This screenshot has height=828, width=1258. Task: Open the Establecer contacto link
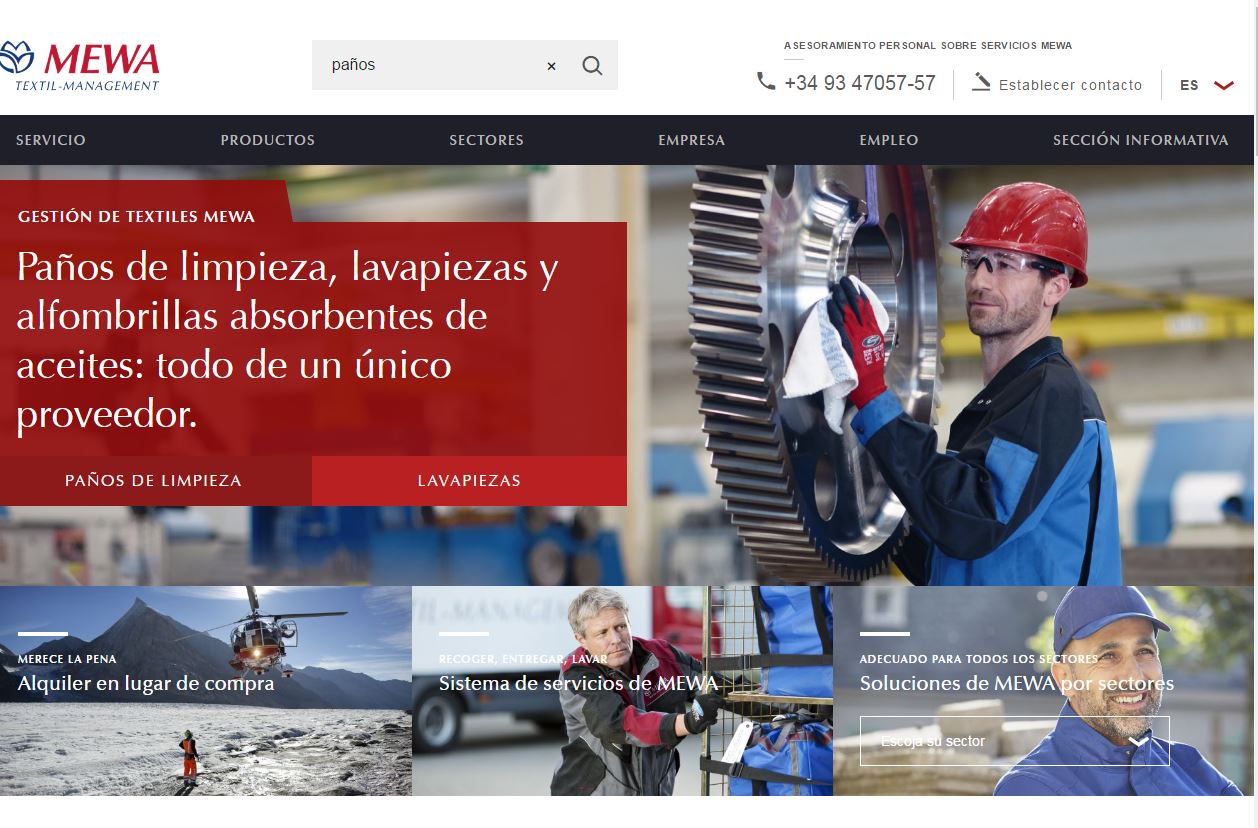(1070, 85)
